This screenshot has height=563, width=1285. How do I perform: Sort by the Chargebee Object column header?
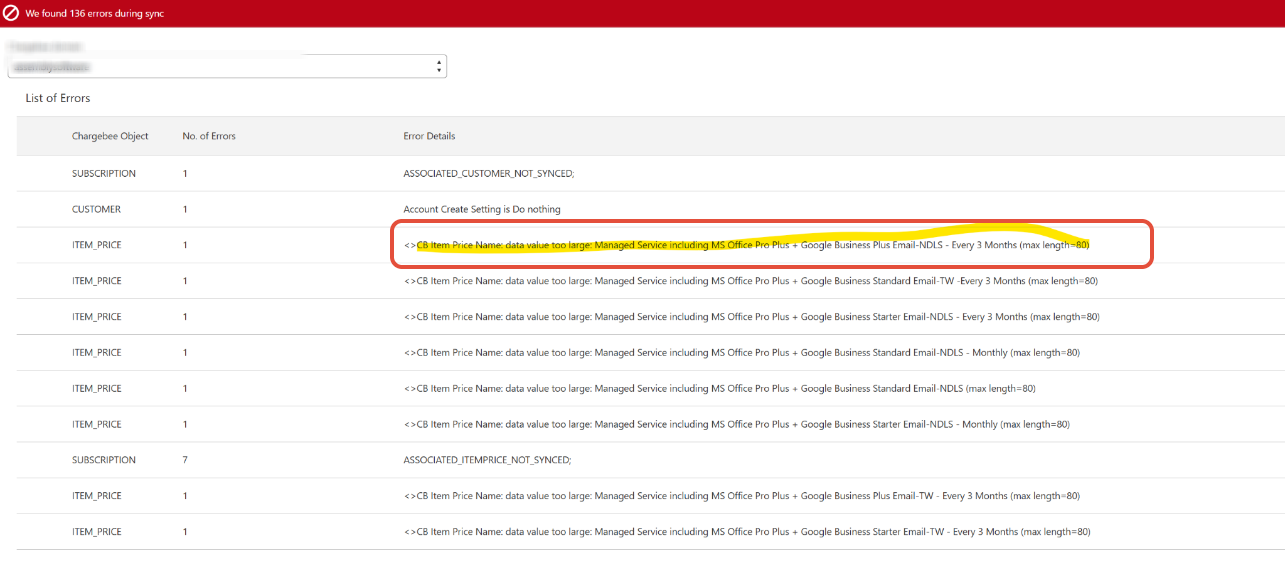pos(110,136)
